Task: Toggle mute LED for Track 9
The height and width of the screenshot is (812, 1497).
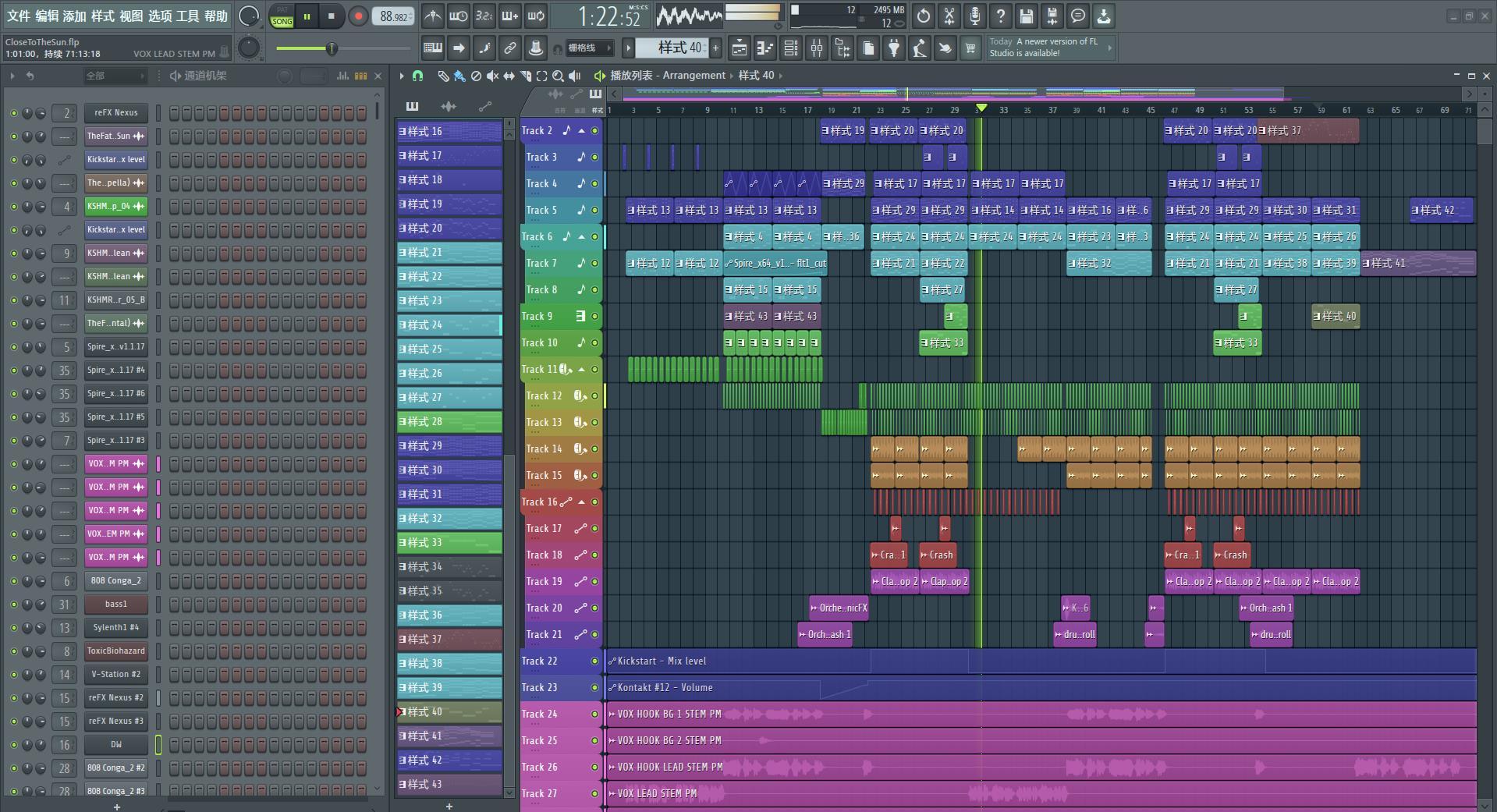Action: coord(594,316)
